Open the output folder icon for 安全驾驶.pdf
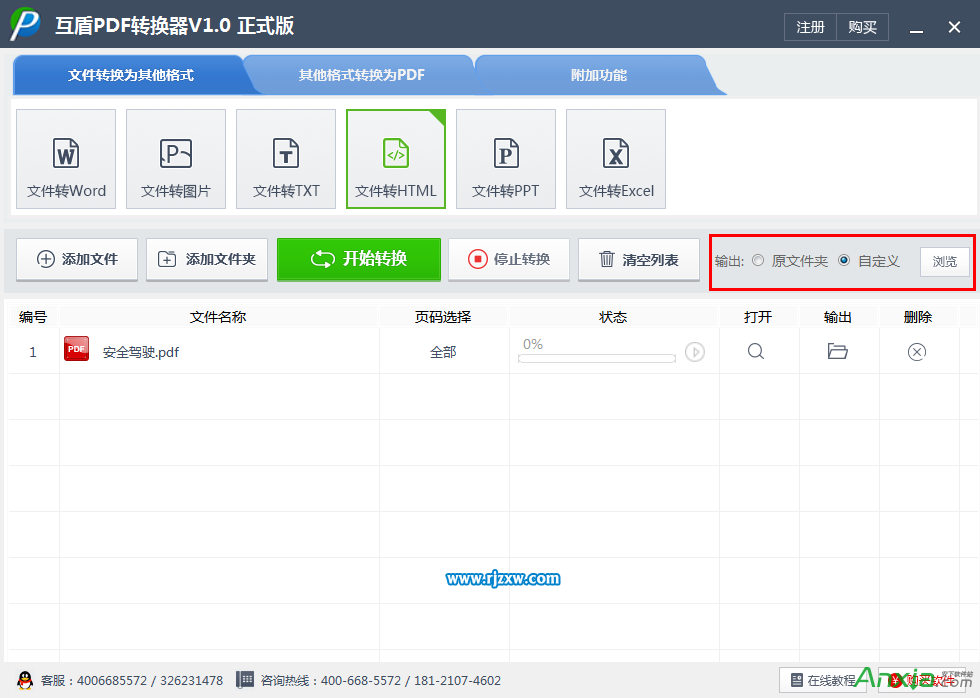The width and height of the screenshot is (980, 698). (837, 351)
